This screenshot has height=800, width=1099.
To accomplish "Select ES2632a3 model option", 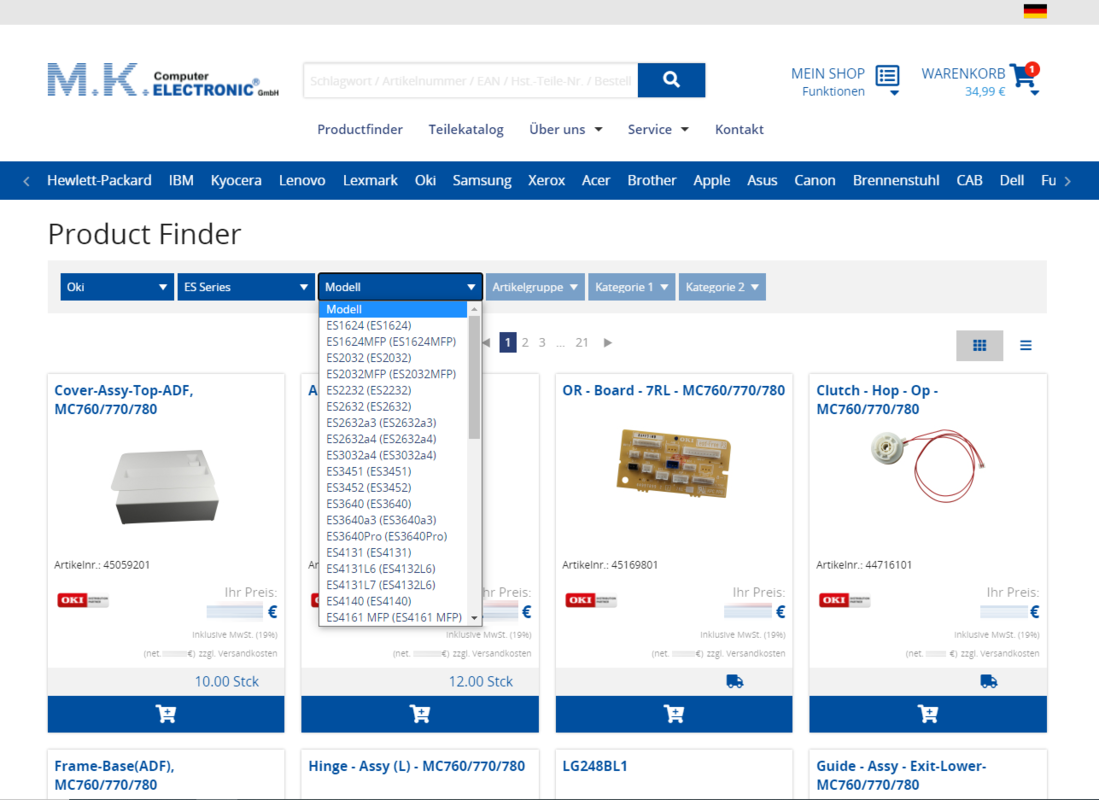I will click(393, 423).
